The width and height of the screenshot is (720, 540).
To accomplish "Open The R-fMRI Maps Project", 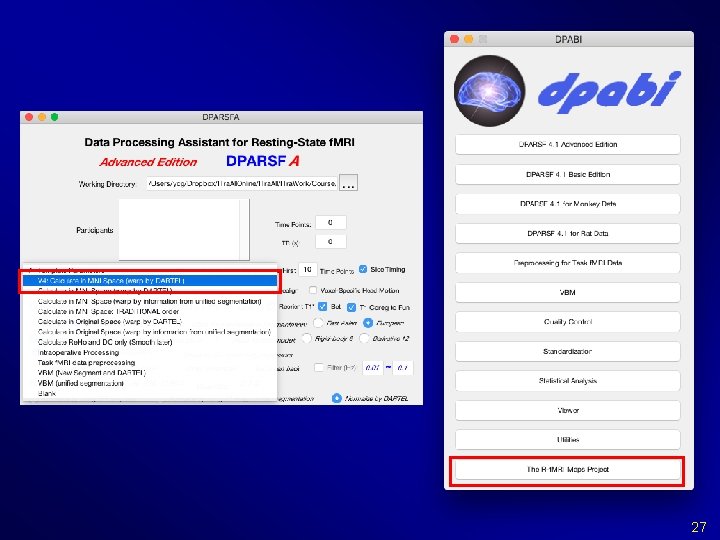I will coord(568,469).
